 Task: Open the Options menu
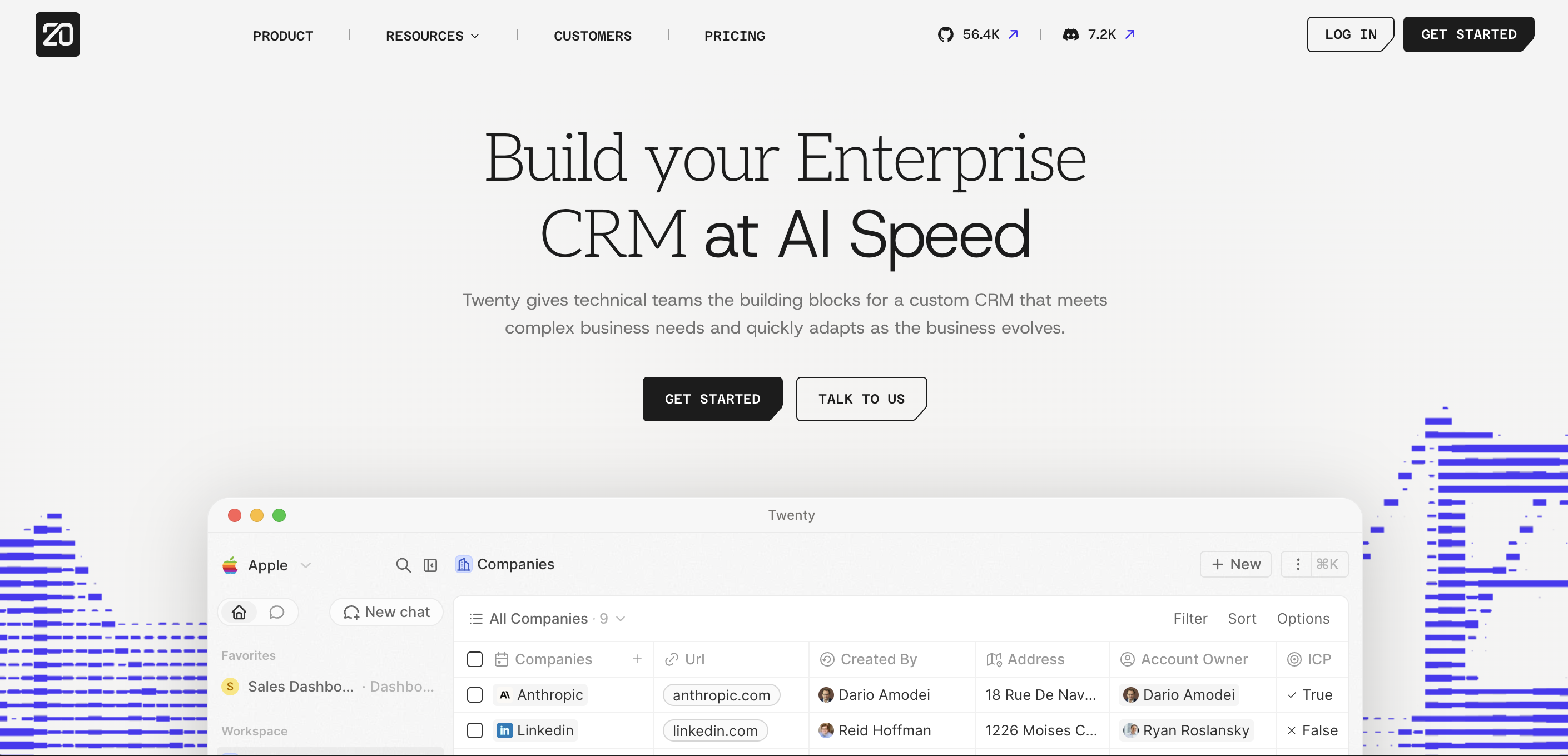point(1303,619)
